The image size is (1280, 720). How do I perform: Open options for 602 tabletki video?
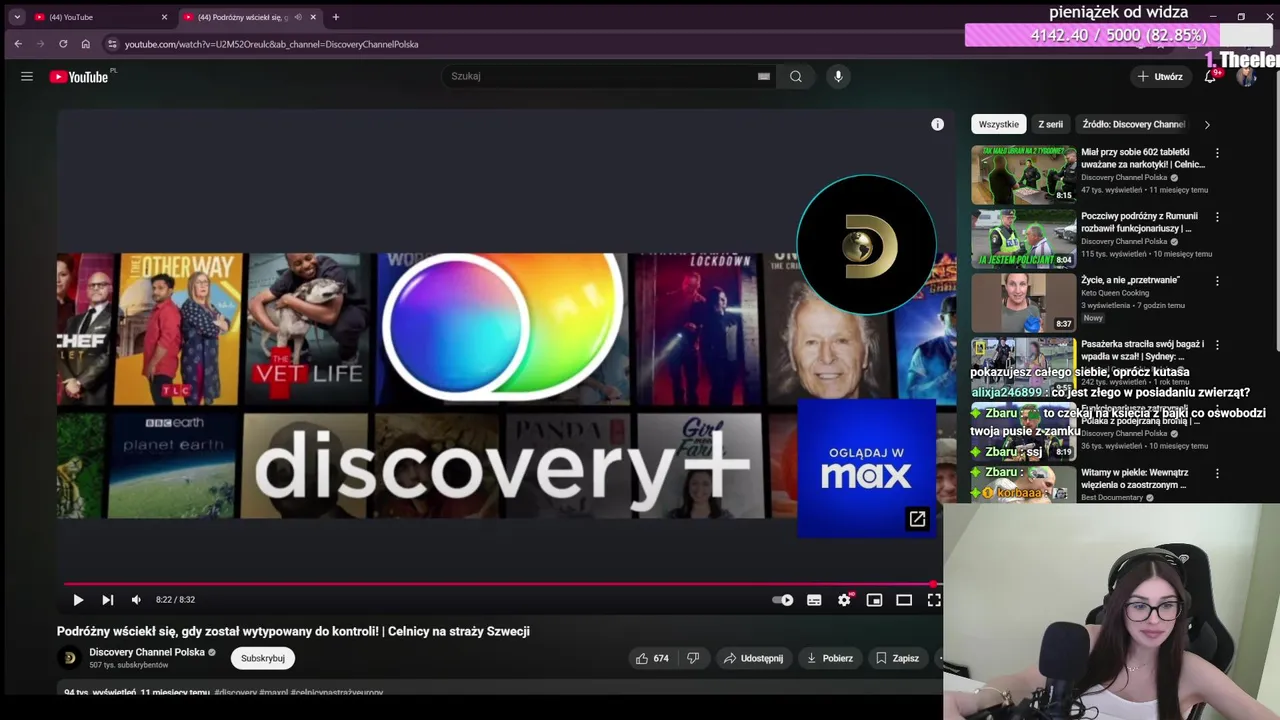(1217, 153)
